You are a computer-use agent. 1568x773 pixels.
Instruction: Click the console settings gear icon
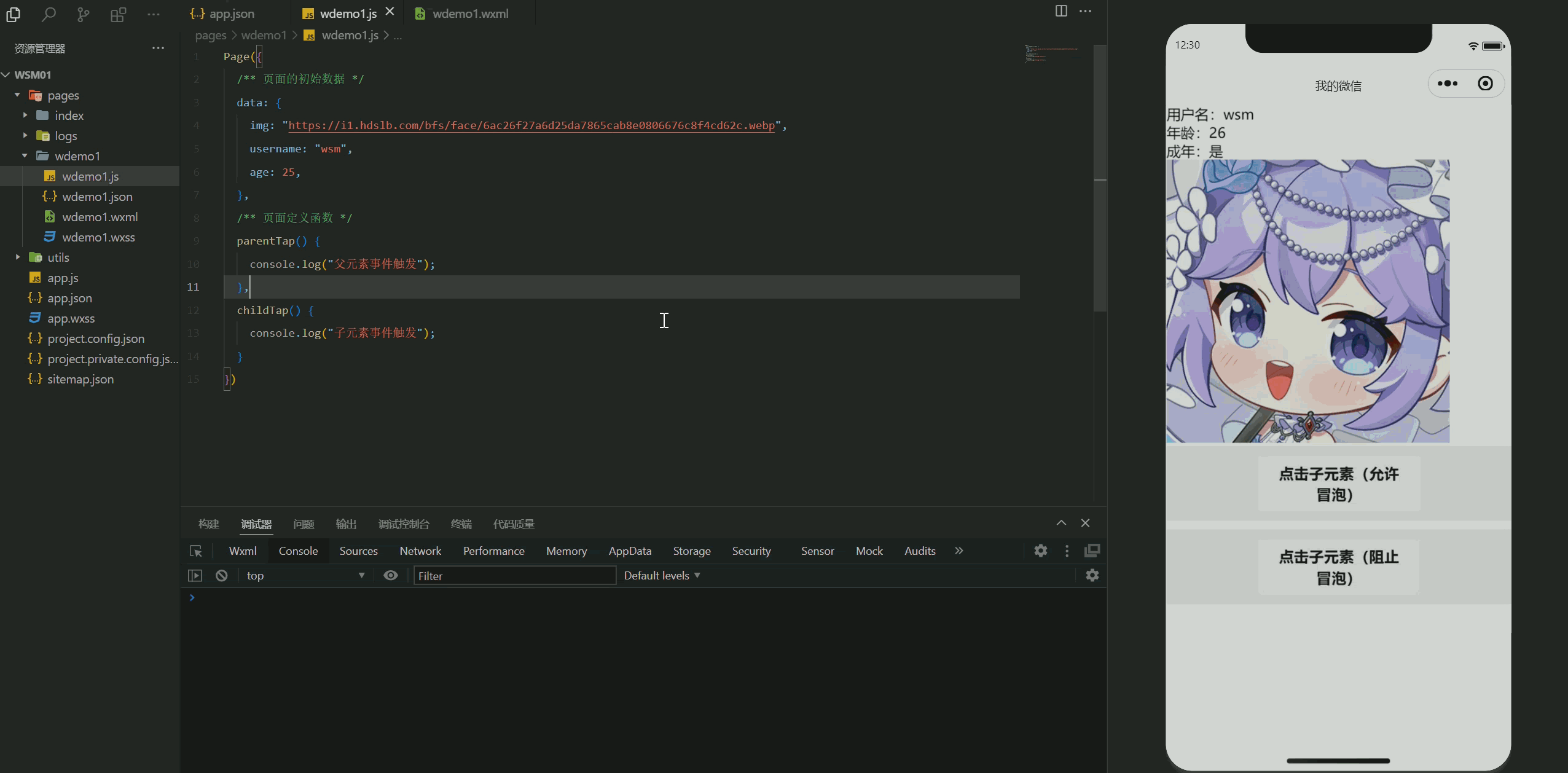(1092, 576)
